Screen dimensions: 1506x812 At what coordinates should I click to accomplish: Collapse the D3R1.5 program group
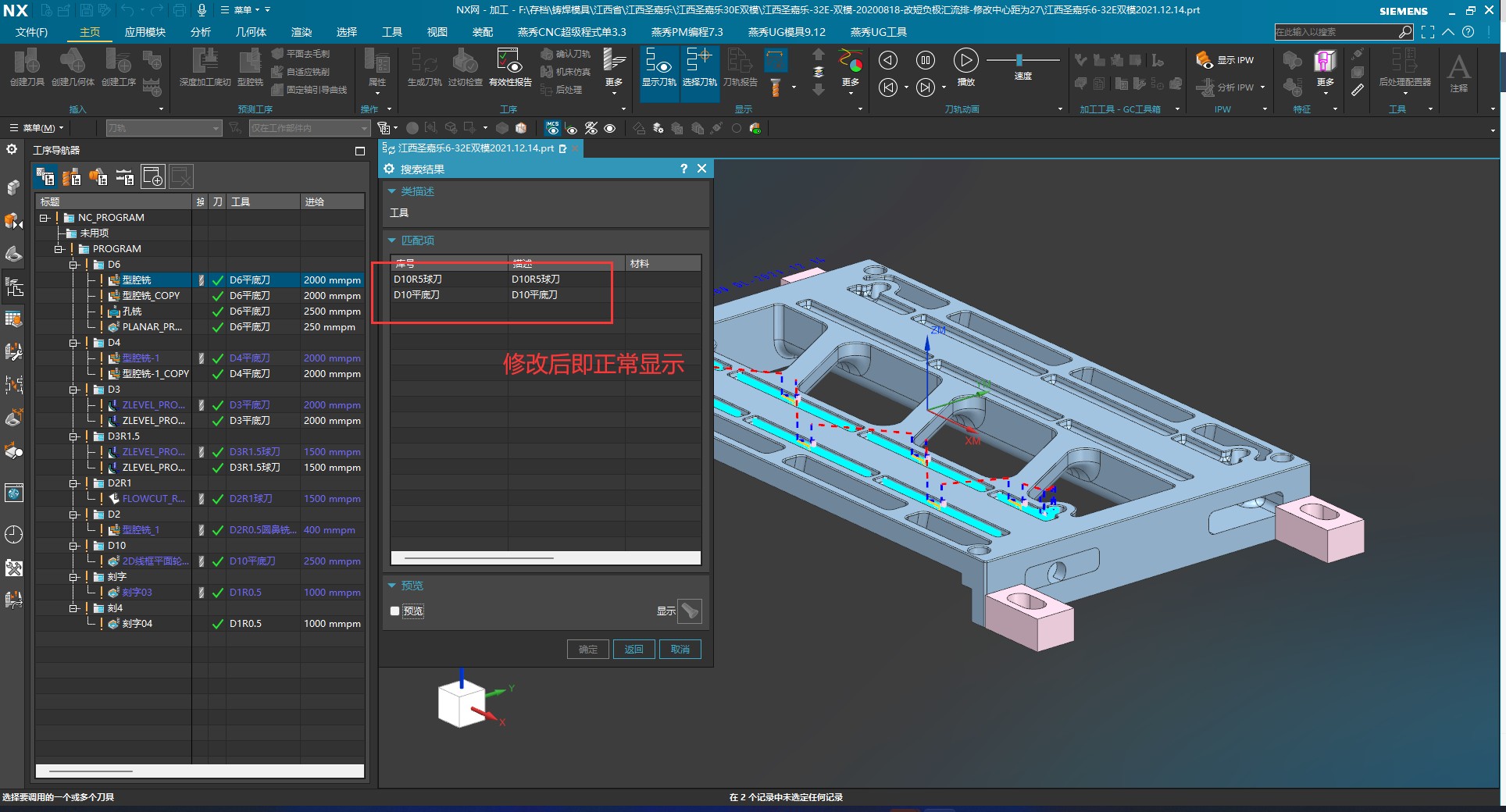(x=73, y=436)
